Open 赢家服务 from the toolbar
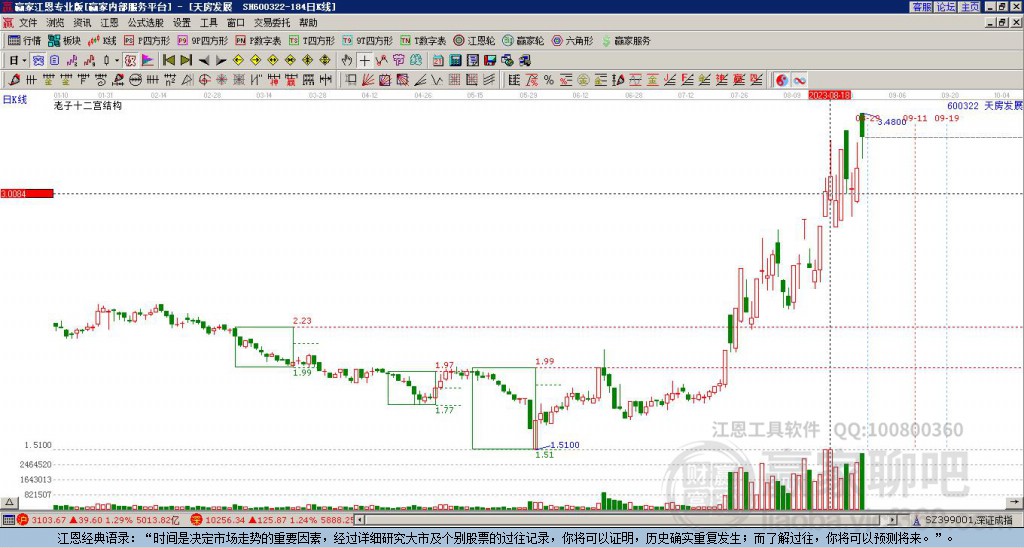The height and width of the screenshot is (548, 1024). pyautogui.click(x=626, y=40)
